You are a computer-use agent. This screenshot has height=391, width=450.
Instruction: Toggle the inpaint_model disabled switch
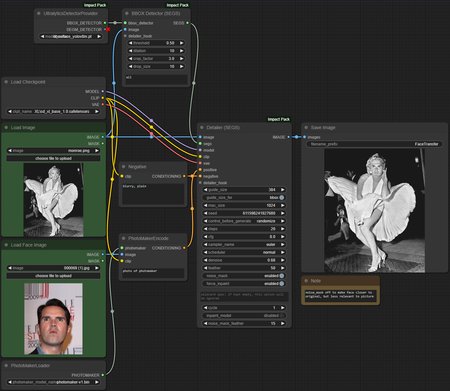point(244,315)
